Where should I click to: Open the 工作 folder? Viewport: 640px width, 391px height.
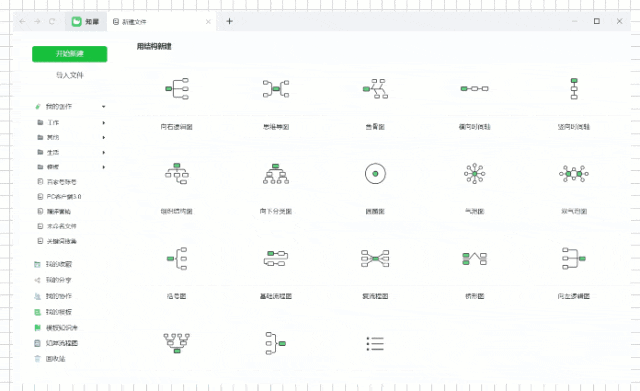[x=53, y=122]
